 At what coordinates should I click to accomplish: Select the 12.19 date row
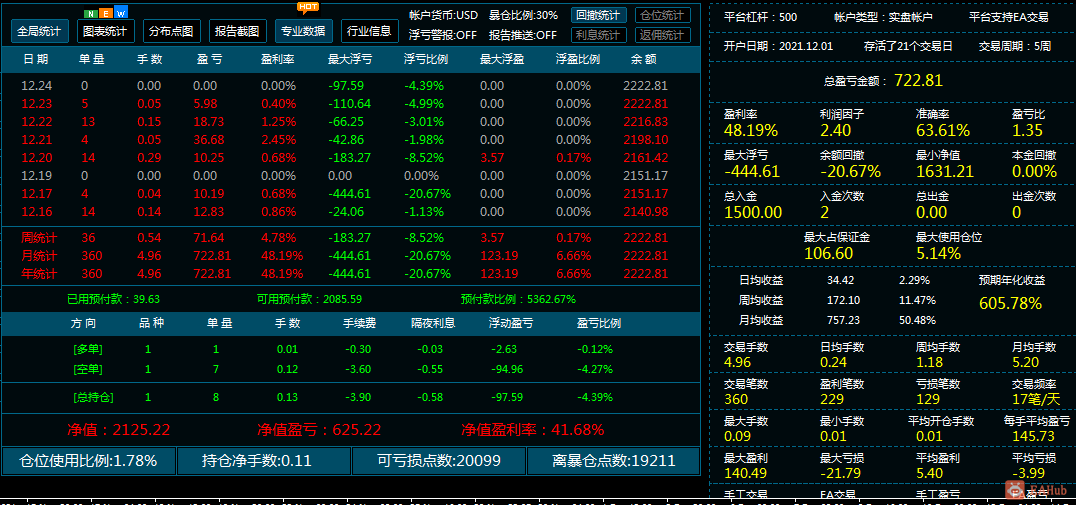pyautogui.click(x=350, y=176)
